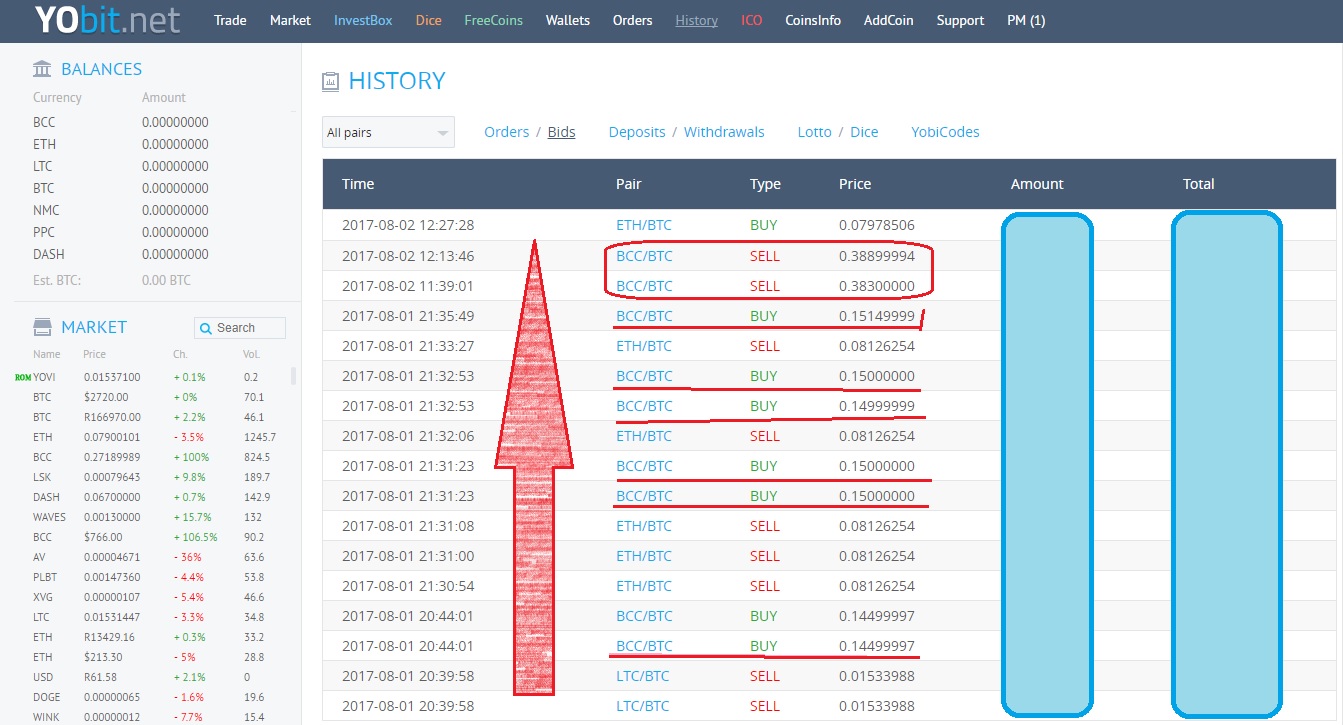Click the Price column header in history table
Image resolution: width=1343 pixels, height=725 pixels.
[855, 184]
